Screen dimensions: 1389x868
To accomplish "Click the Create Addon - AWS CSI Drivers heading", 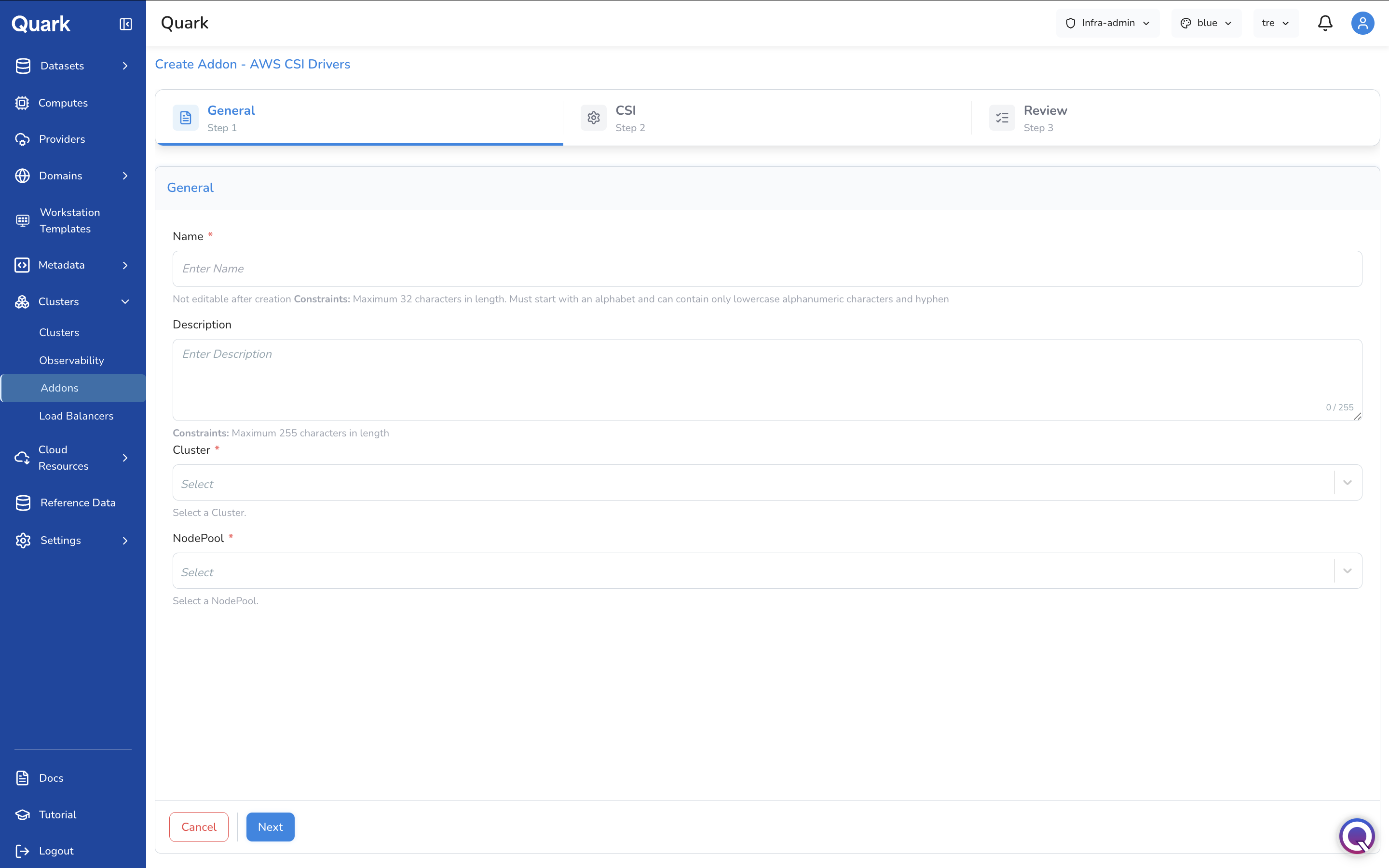I will [253, 64].
